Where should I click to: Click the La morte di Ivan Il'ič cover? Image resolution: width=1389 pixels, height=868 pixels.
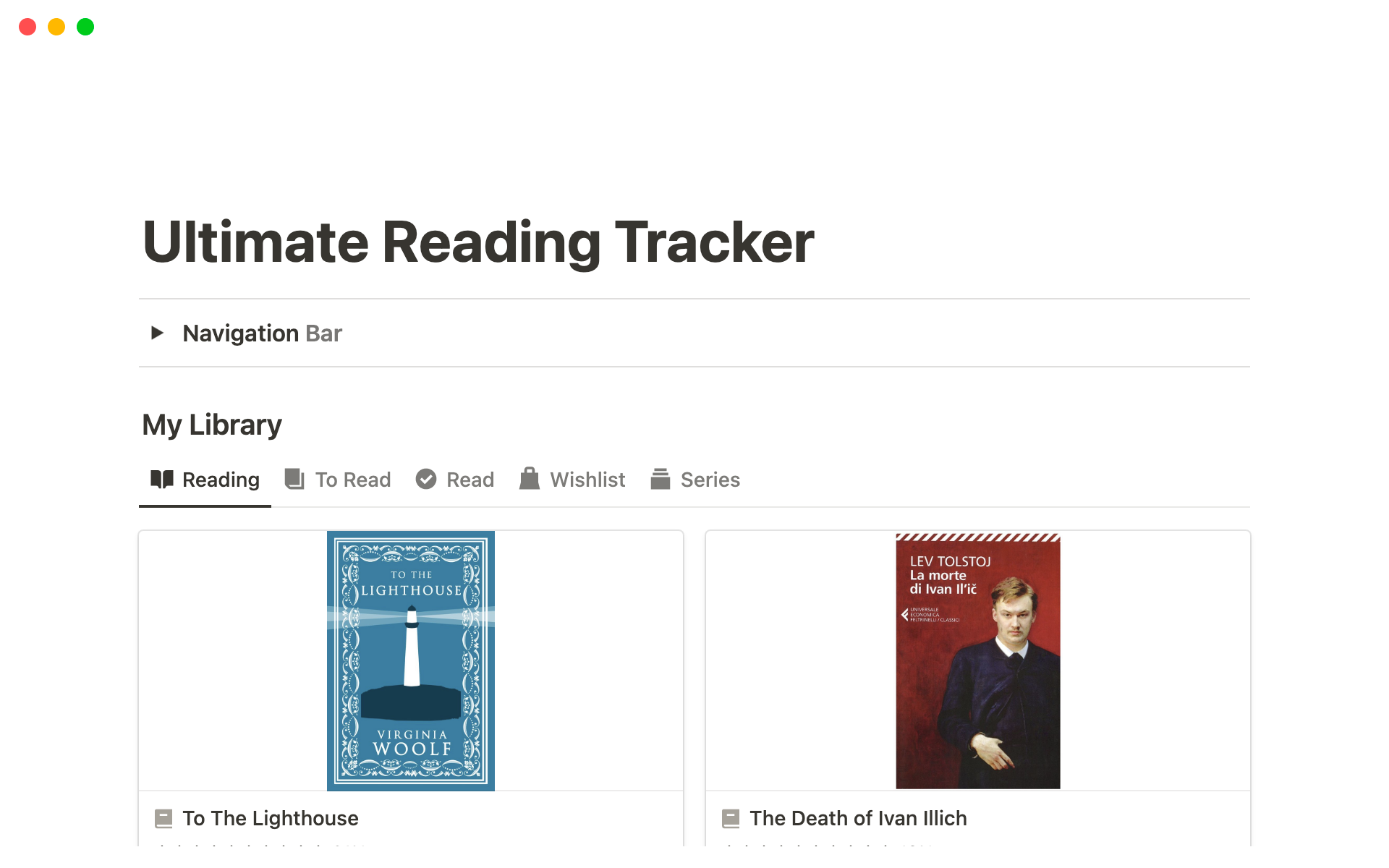977,660
